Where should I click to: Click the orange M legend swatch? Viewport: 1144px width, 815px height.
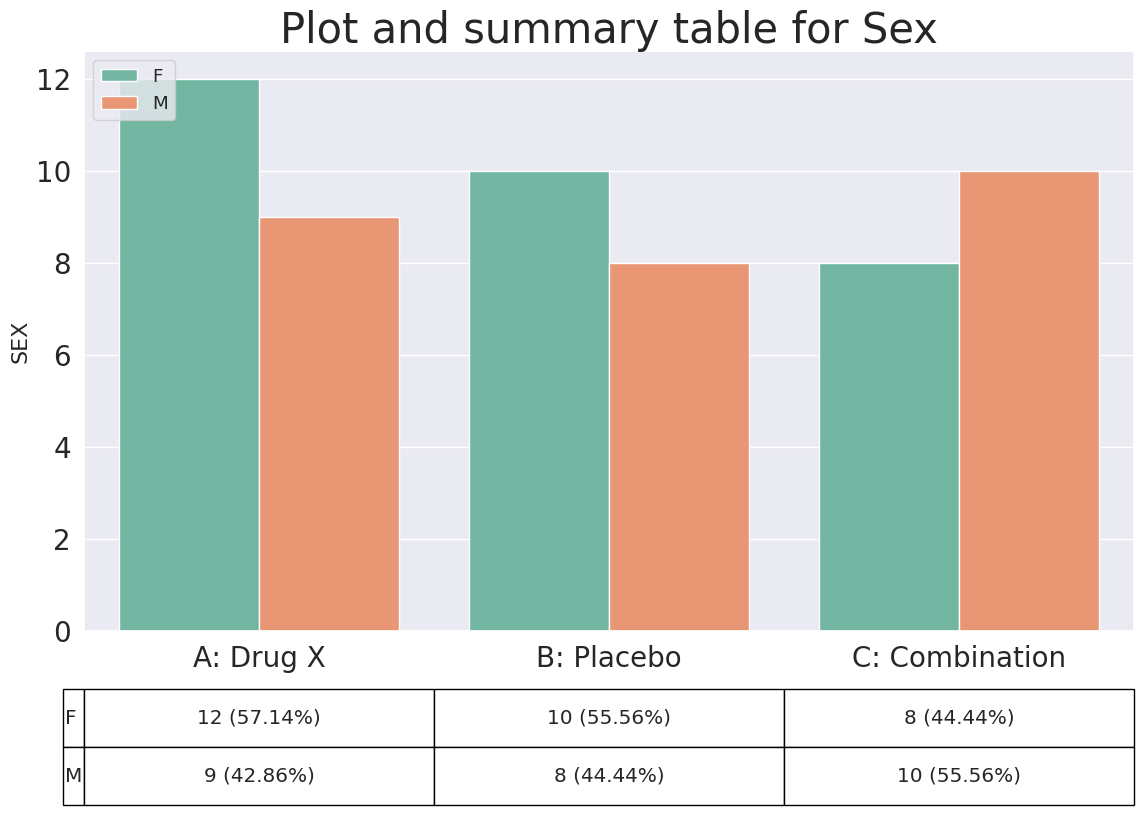120,103
